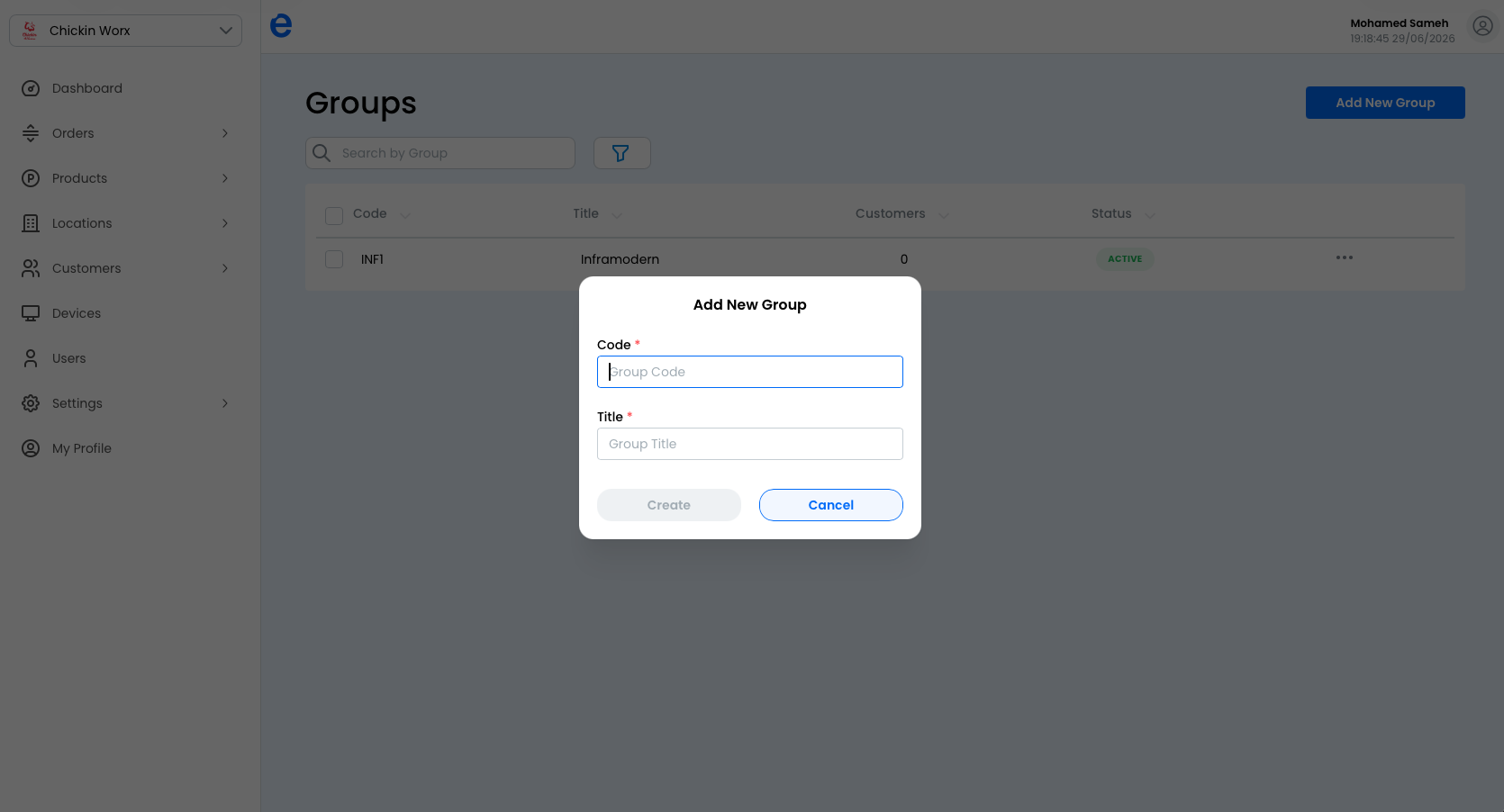Image resolution: width=1504 pixels, height=812 pixels.
Task: Click the Mohamed Sameh user name
Action: pyautogui.click(x=1400, y=23)
